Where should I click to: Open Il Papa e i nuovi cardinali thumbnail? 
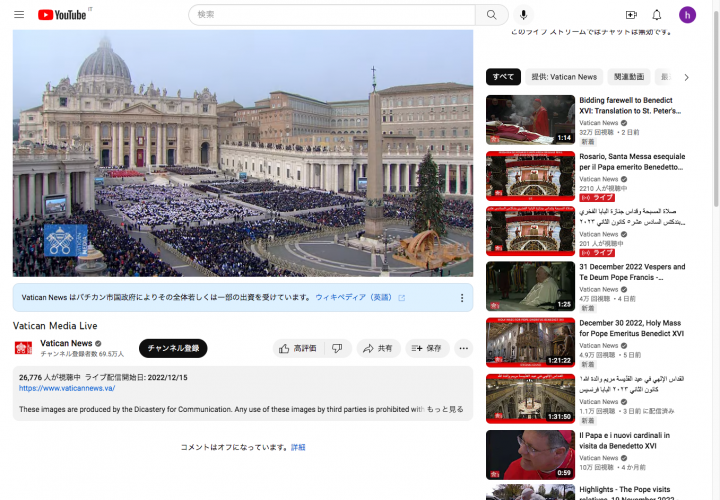(x=530, y=455)
